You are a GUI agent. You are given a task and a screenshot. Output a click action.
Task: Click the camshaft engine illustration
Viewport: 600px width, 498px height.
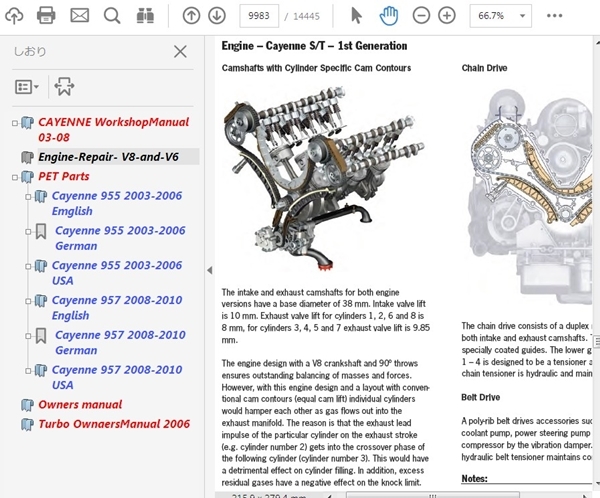coord(324,178)
